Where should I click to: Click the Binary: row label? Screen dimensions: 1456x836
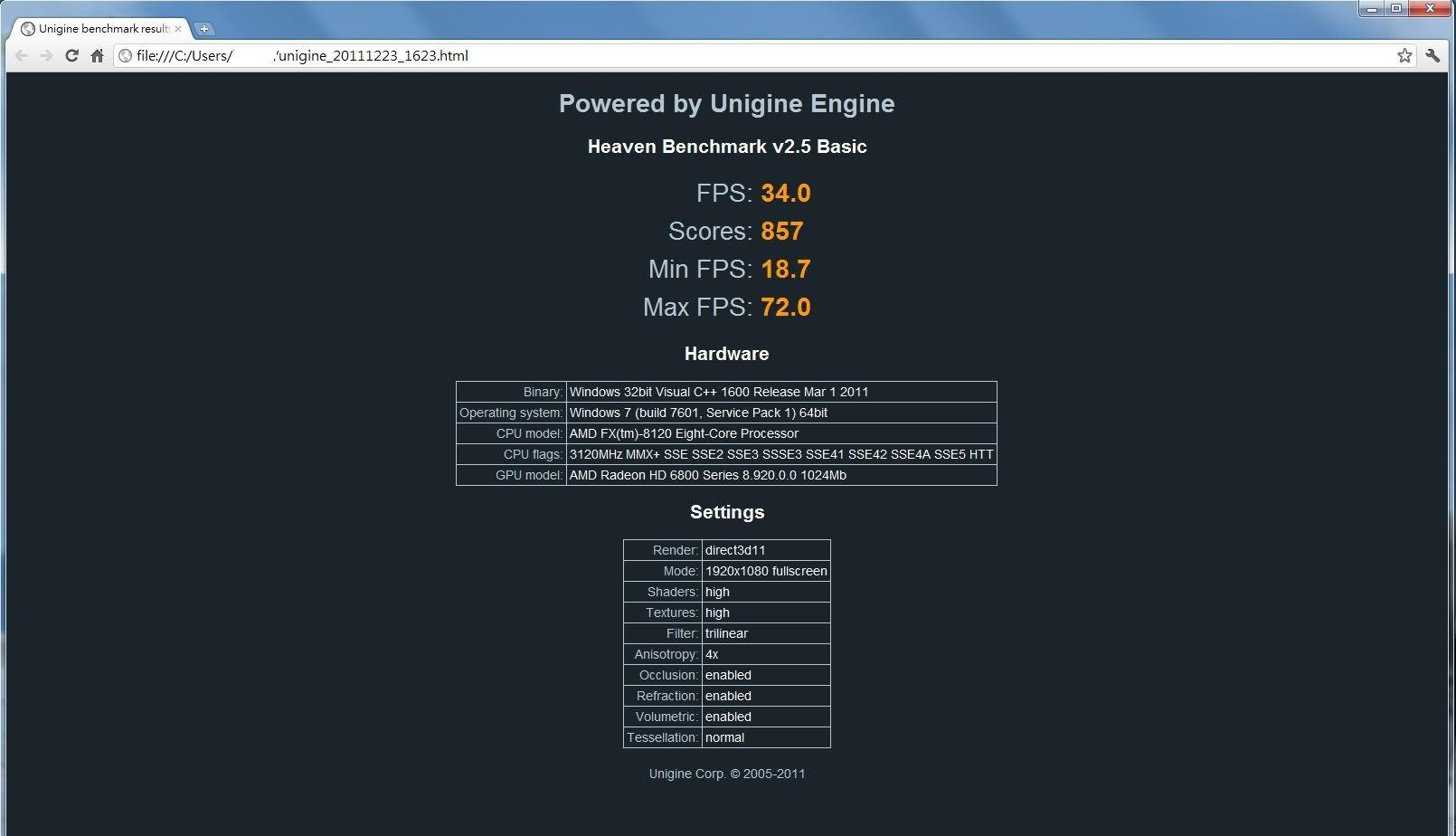(543, 392)
